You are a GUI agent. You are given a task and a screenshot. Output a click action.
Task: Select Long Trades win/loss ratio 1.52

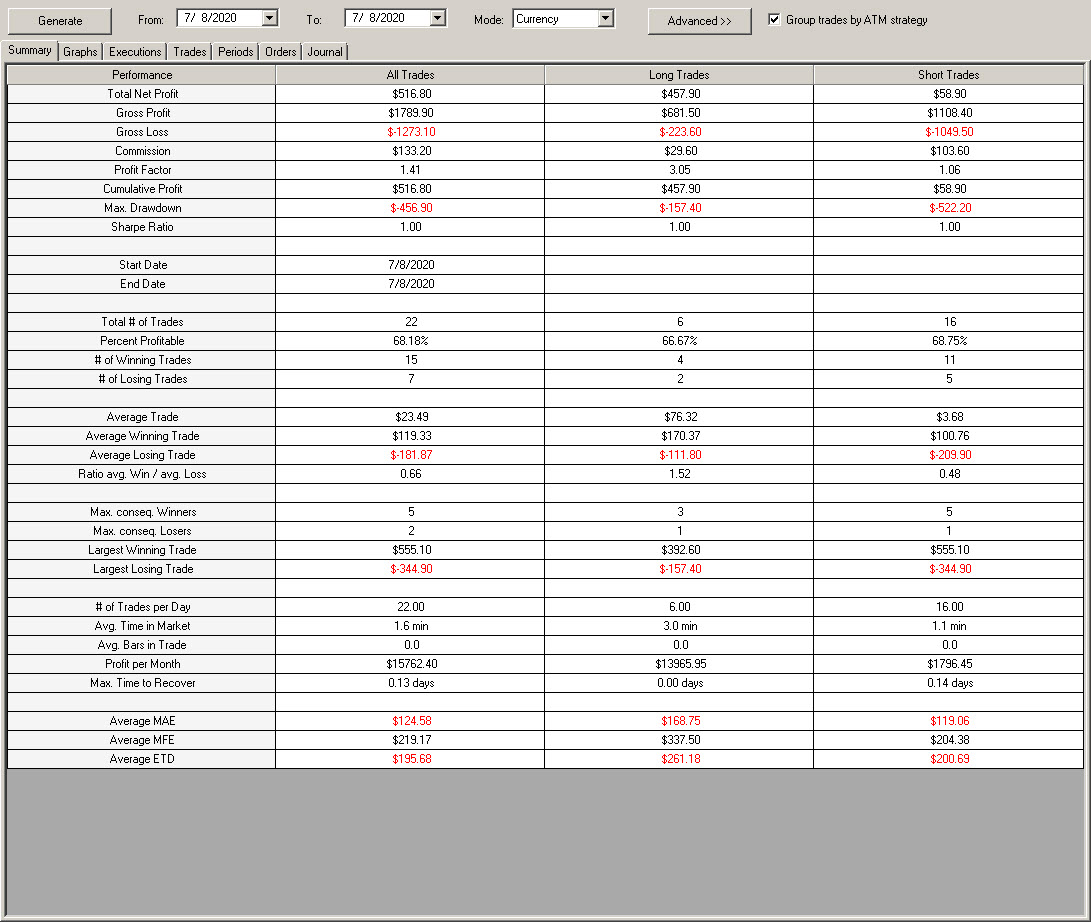(680, 474)
